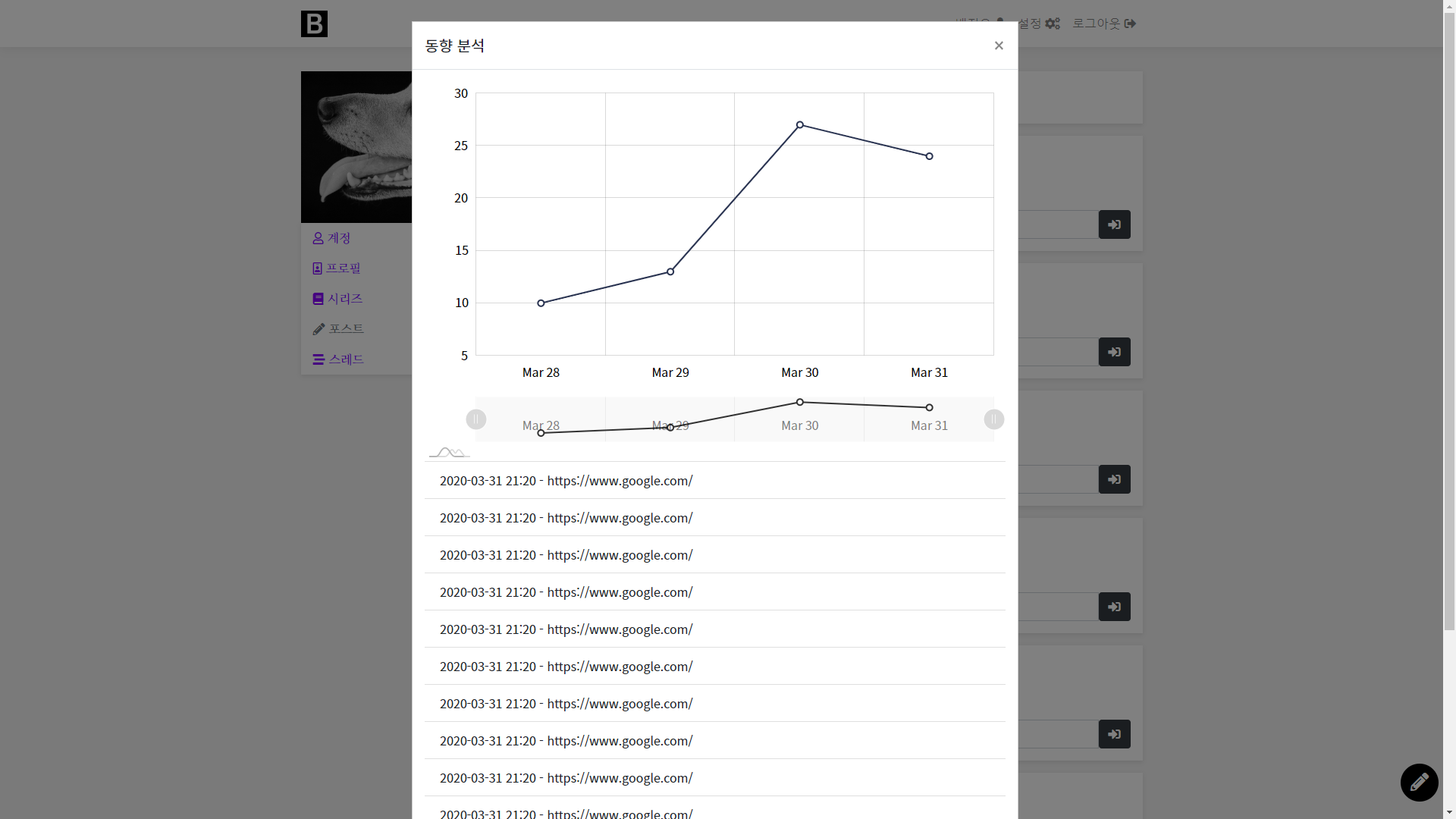Open the first google.com log entry link
The height and width of the screenshot is (819, 1456).
coord(620,481)
